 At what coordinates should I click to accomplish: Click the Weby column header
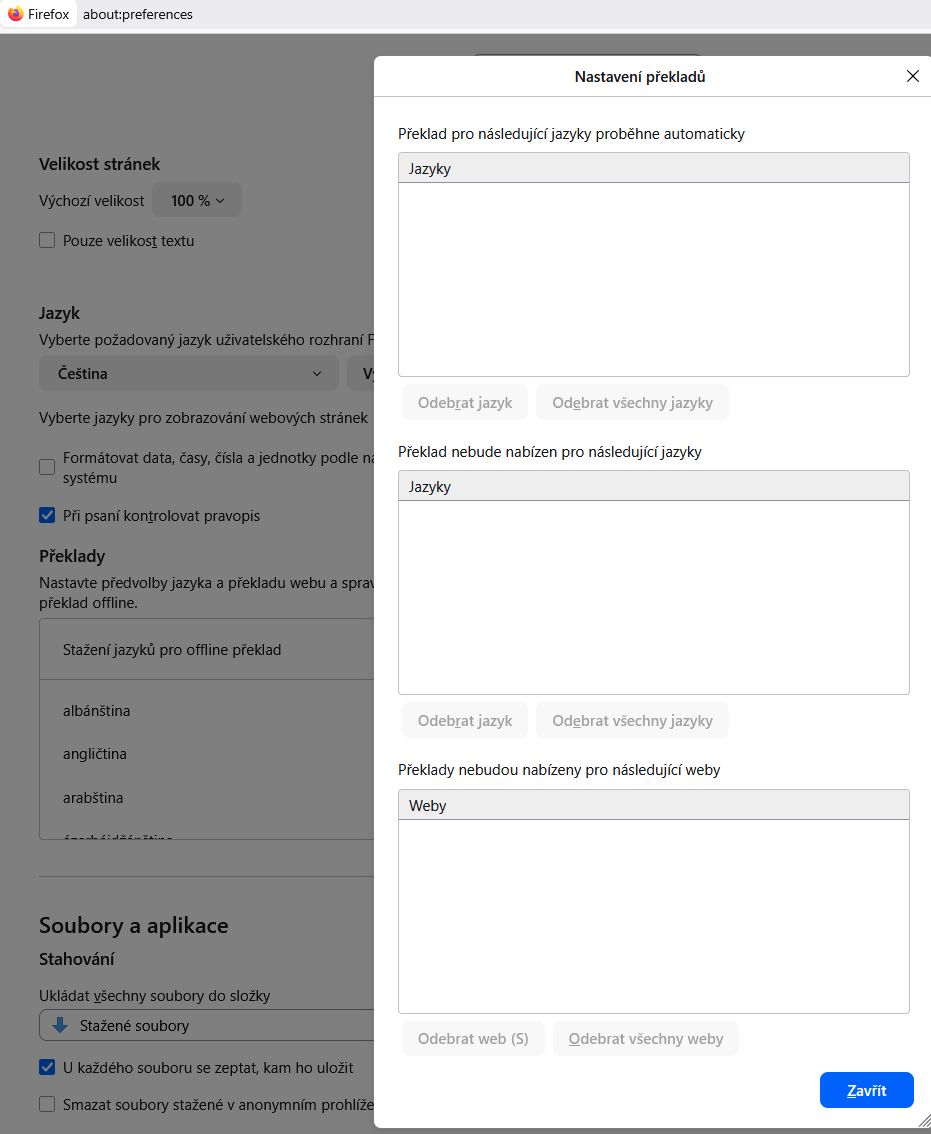(x=653, y=806)
